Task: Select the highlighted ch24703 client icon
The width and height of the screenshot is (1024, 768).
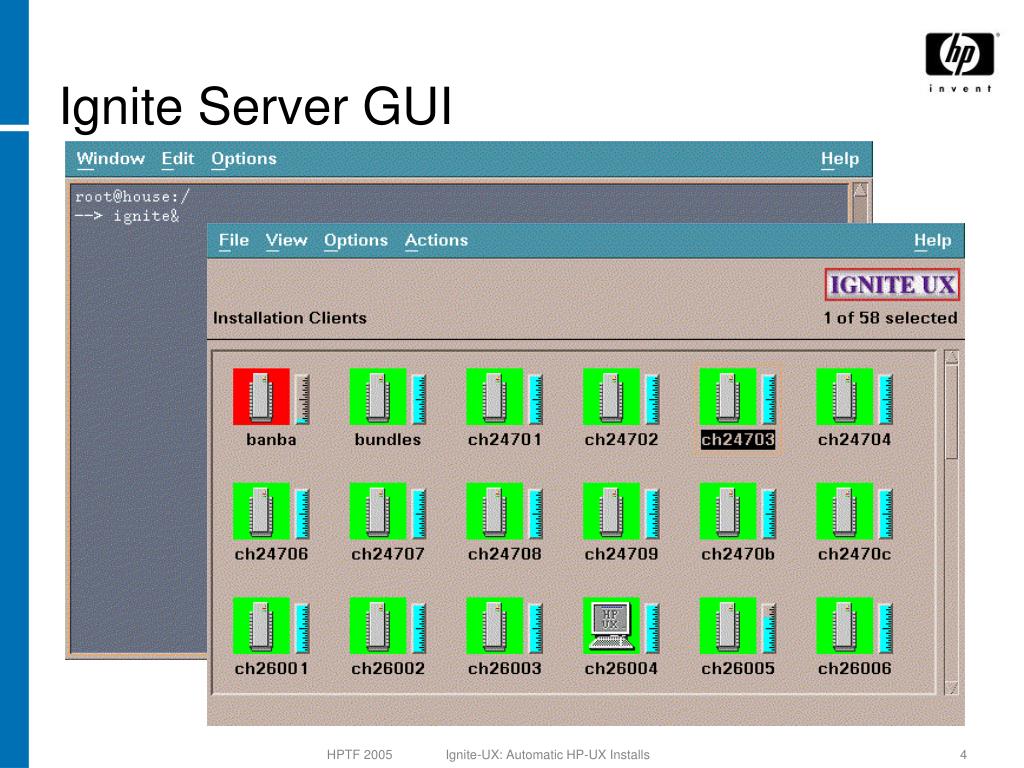Action: 728,396
